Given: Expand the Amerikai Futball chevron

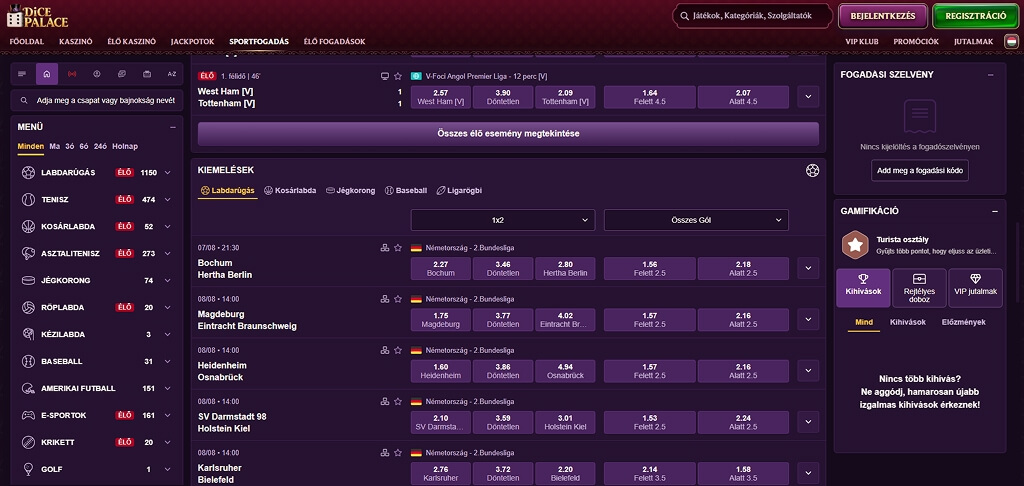Looking at the screenshot, I should tap(168, 388).
